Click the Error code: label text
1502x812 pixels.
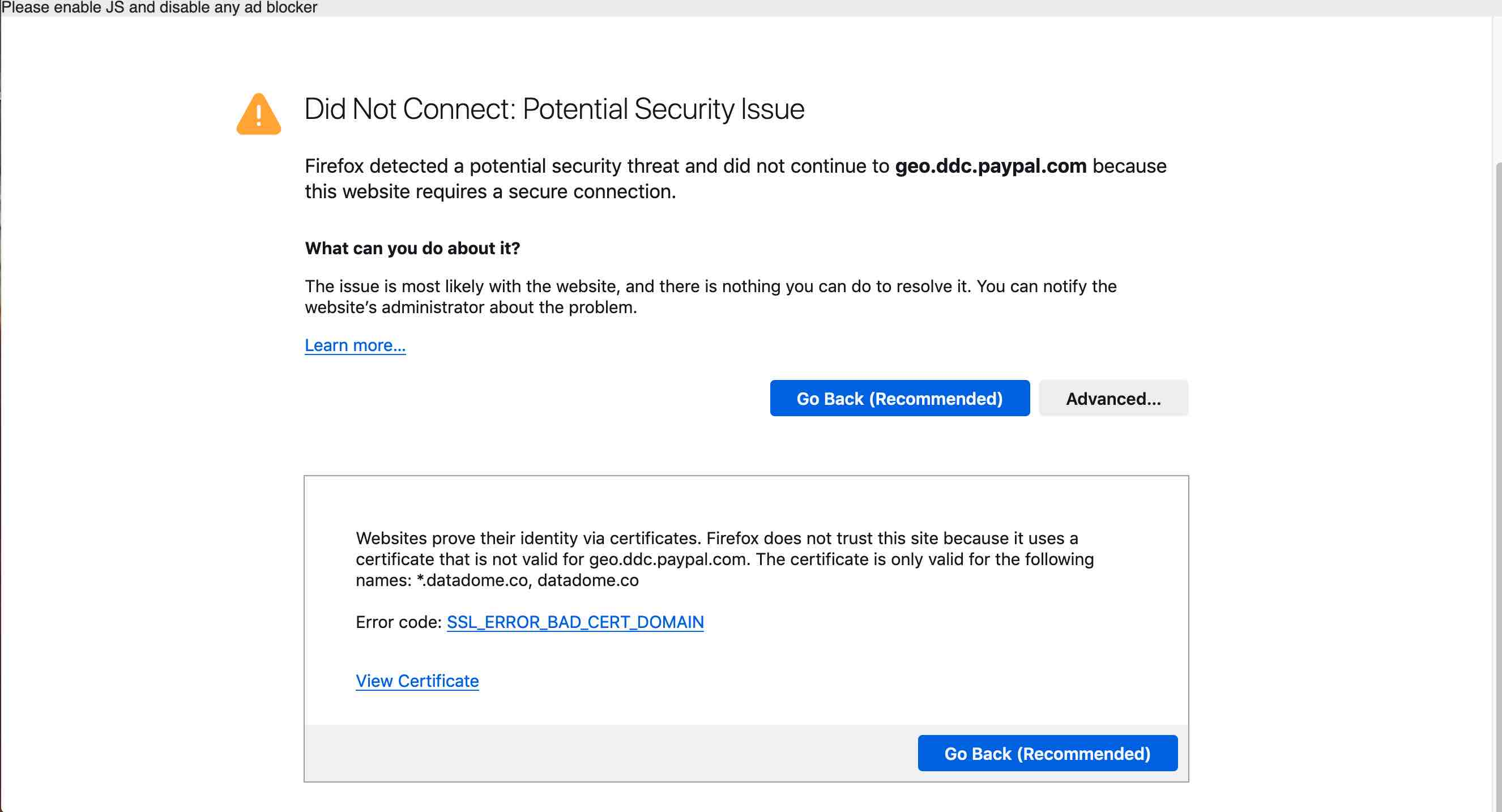coord(399,622)
